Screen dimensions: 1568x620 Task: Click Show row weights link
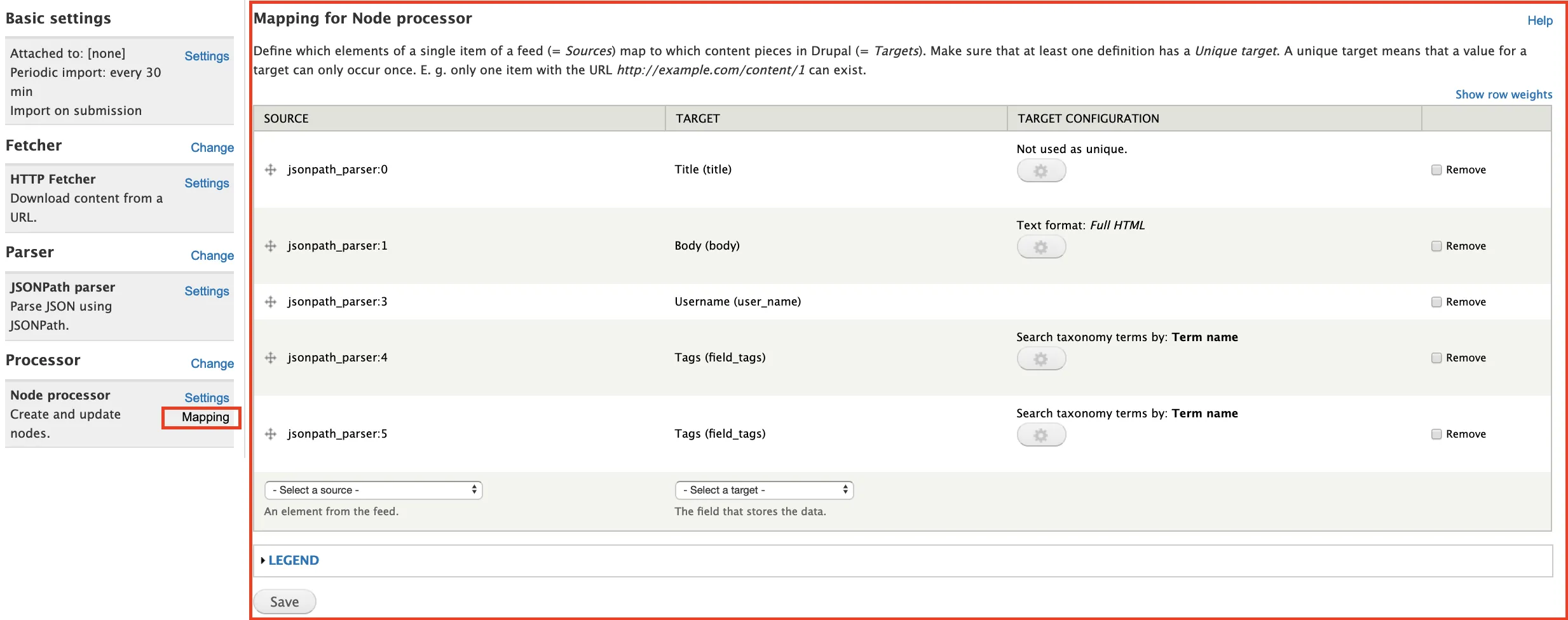(1503, 94)
